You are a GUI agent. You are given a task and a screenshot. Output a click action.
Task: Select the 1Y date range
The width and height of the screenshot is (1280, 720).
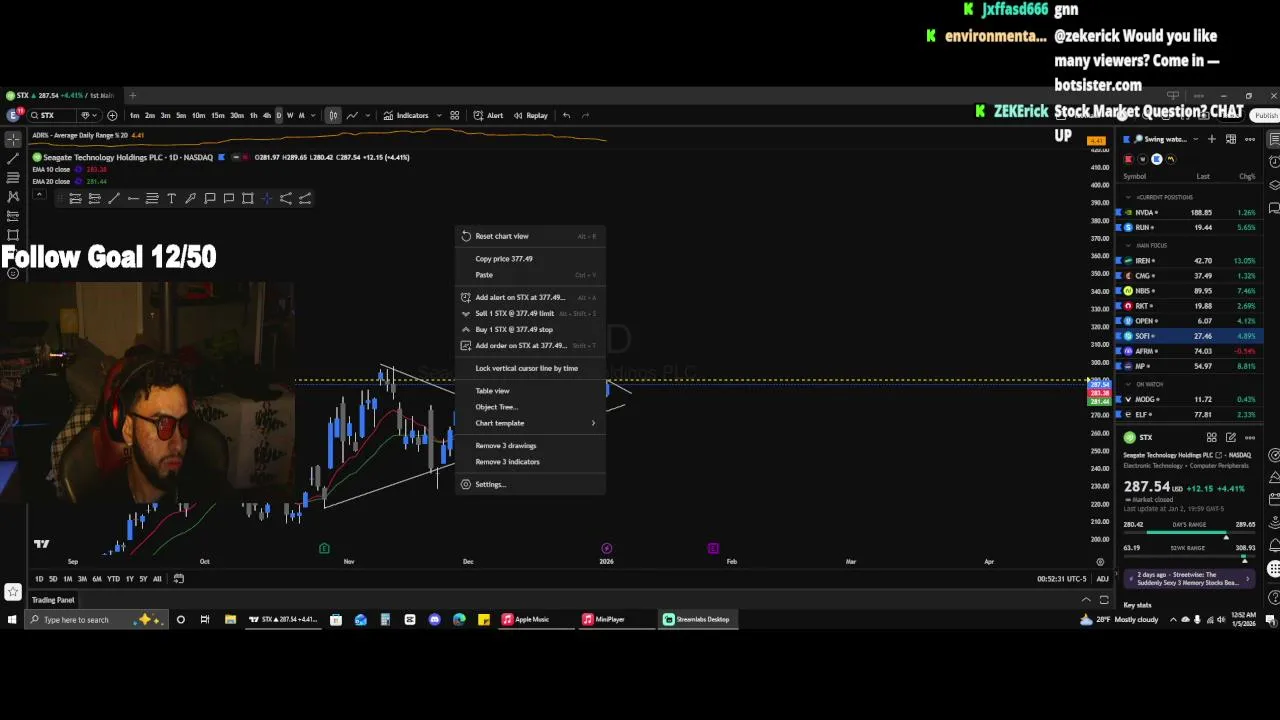pos(128,579)
